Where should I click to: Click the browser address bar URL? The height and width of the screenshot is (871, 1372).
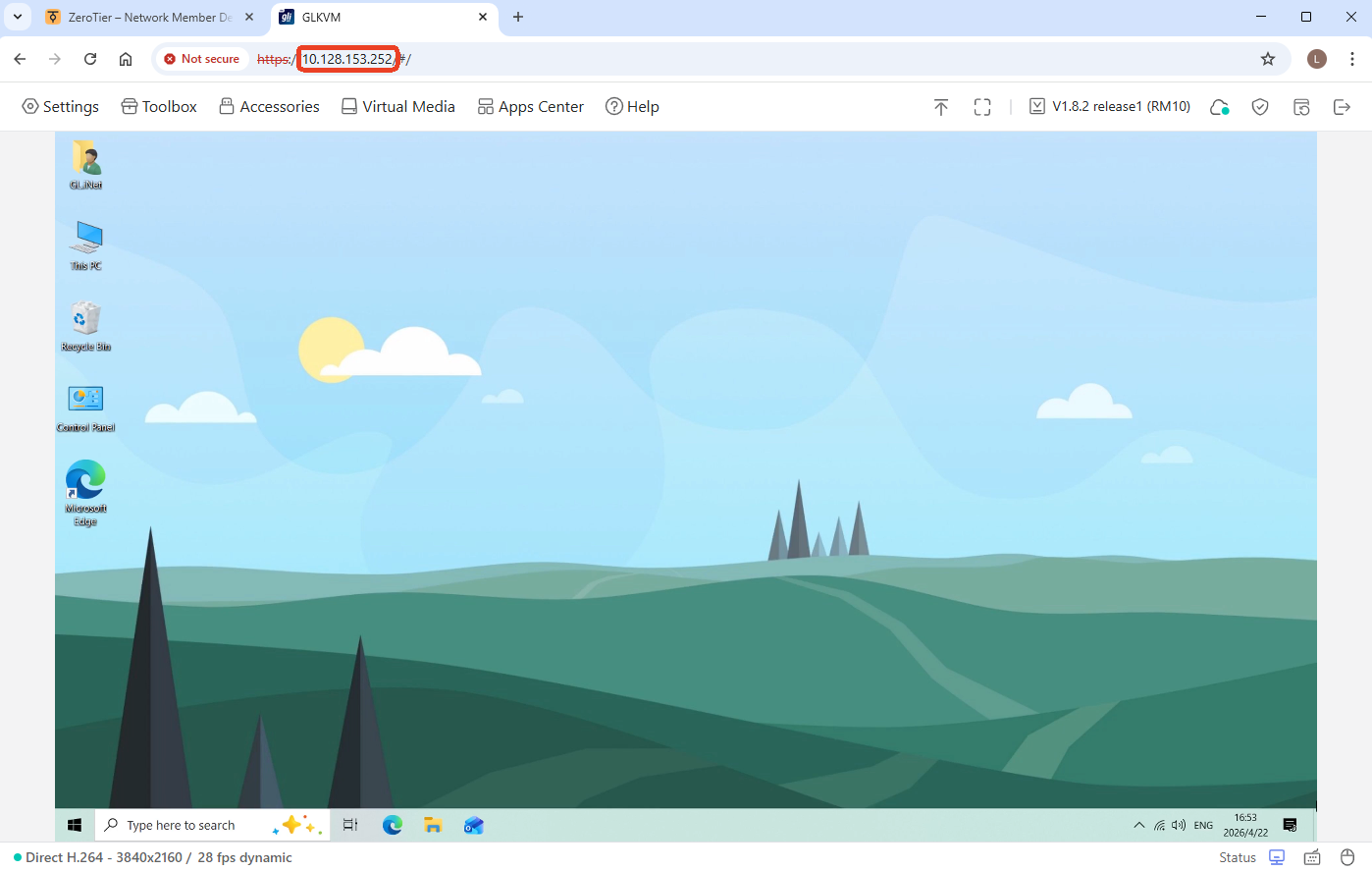(347, 59)
